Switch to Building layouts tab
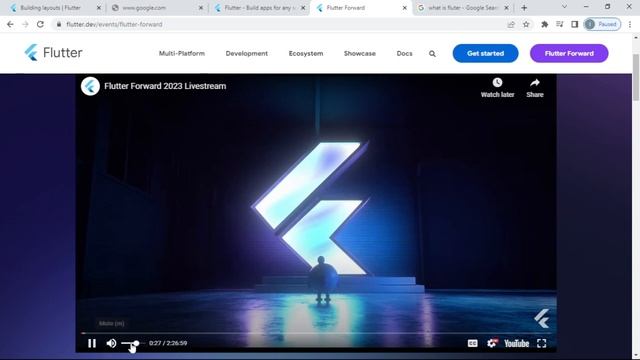 [x=50, y=8]
